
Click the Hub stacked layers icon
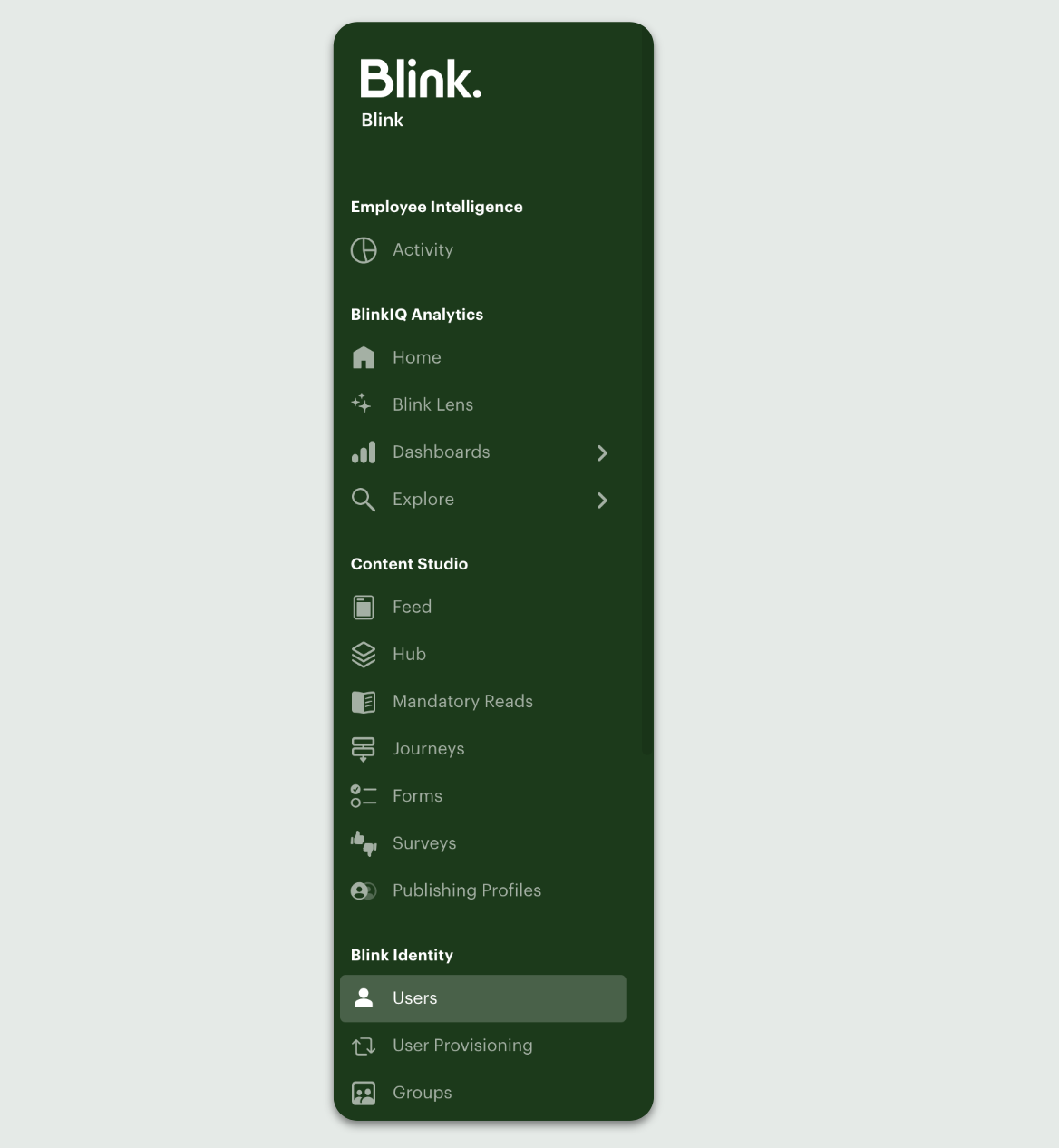(364, 655)
